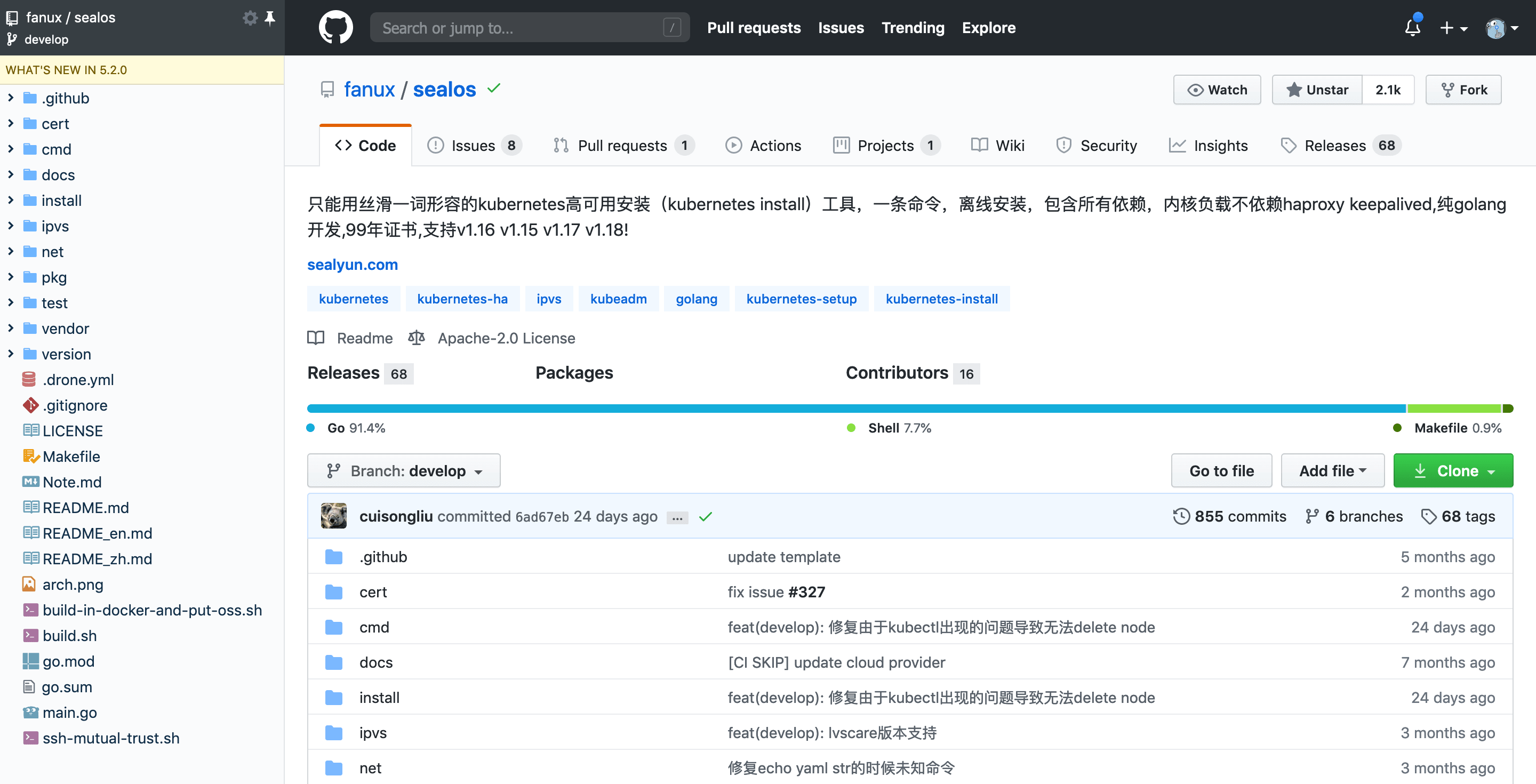Open Octotree settings gear
This screenshot has height=784, width=1536.
(250, 18)
